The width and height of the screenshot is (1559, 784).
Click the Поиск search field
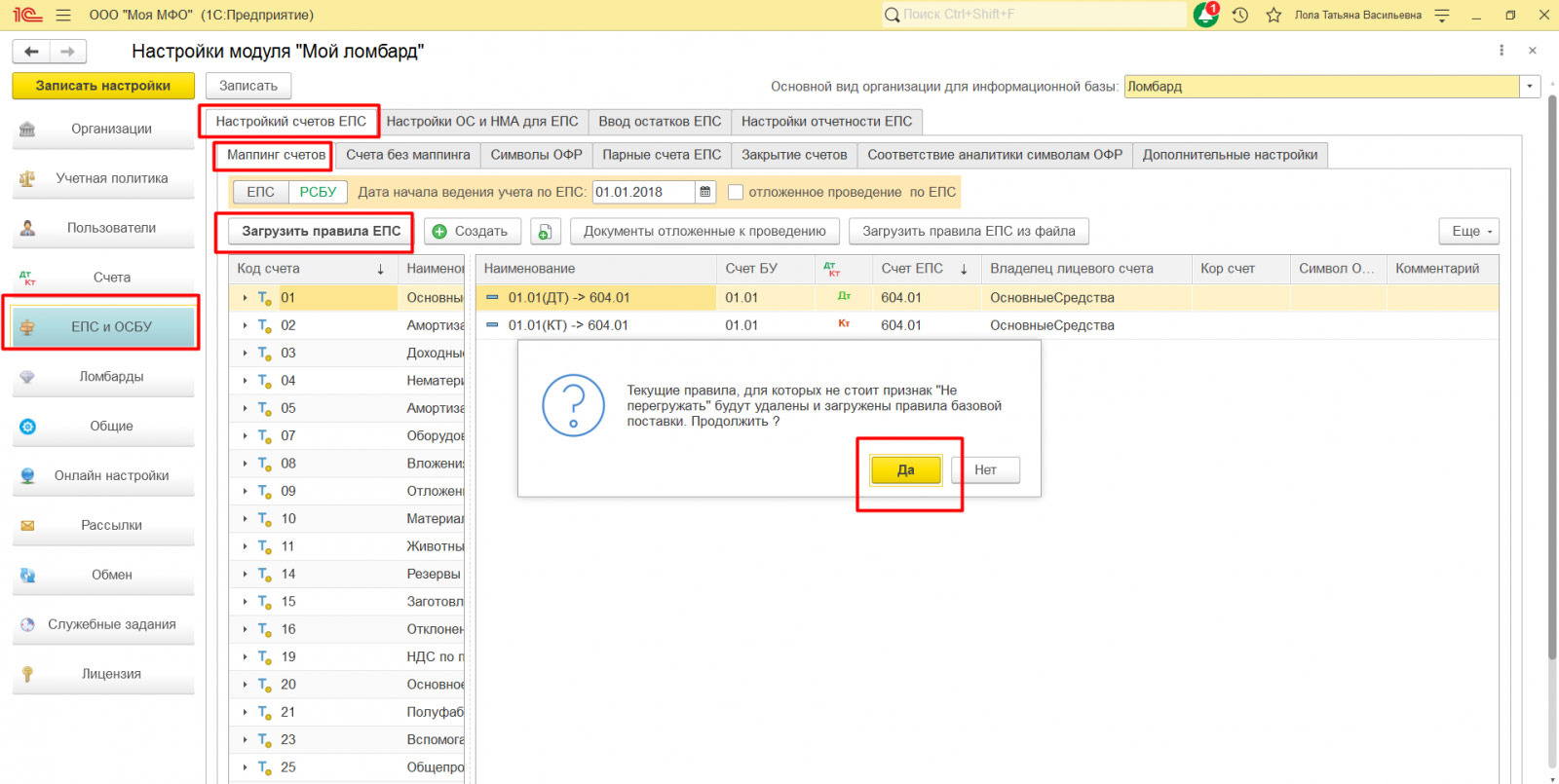pyautogui.click(x=1035, y=15)
